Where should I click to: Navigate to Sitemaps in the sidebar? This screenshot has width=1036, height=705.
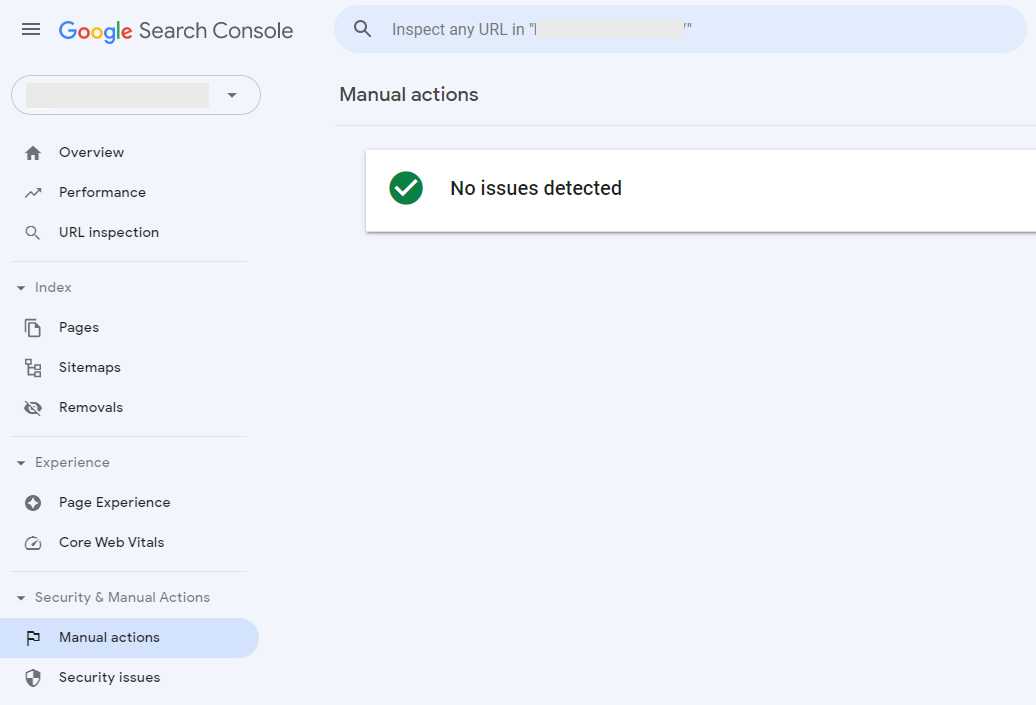click(x=90, y=367)
